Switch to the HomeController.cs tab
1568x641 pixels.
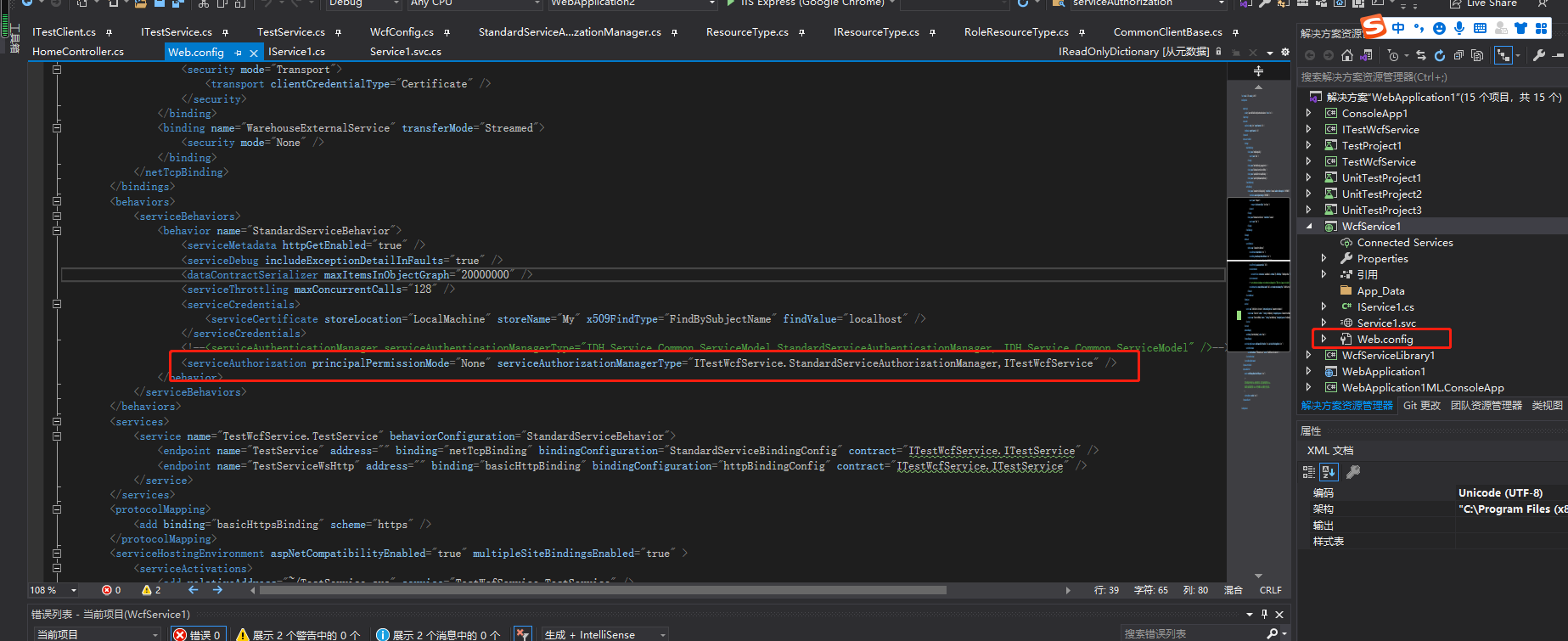click(78, 52)
